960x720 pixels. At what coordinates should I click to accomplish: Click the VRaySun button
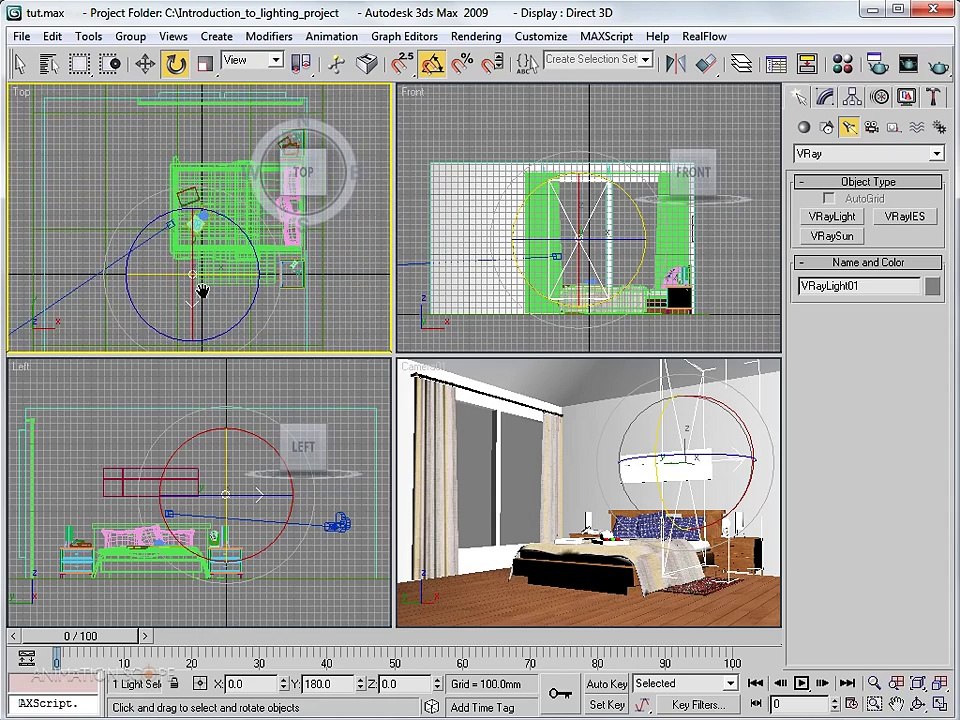(832, 236)
